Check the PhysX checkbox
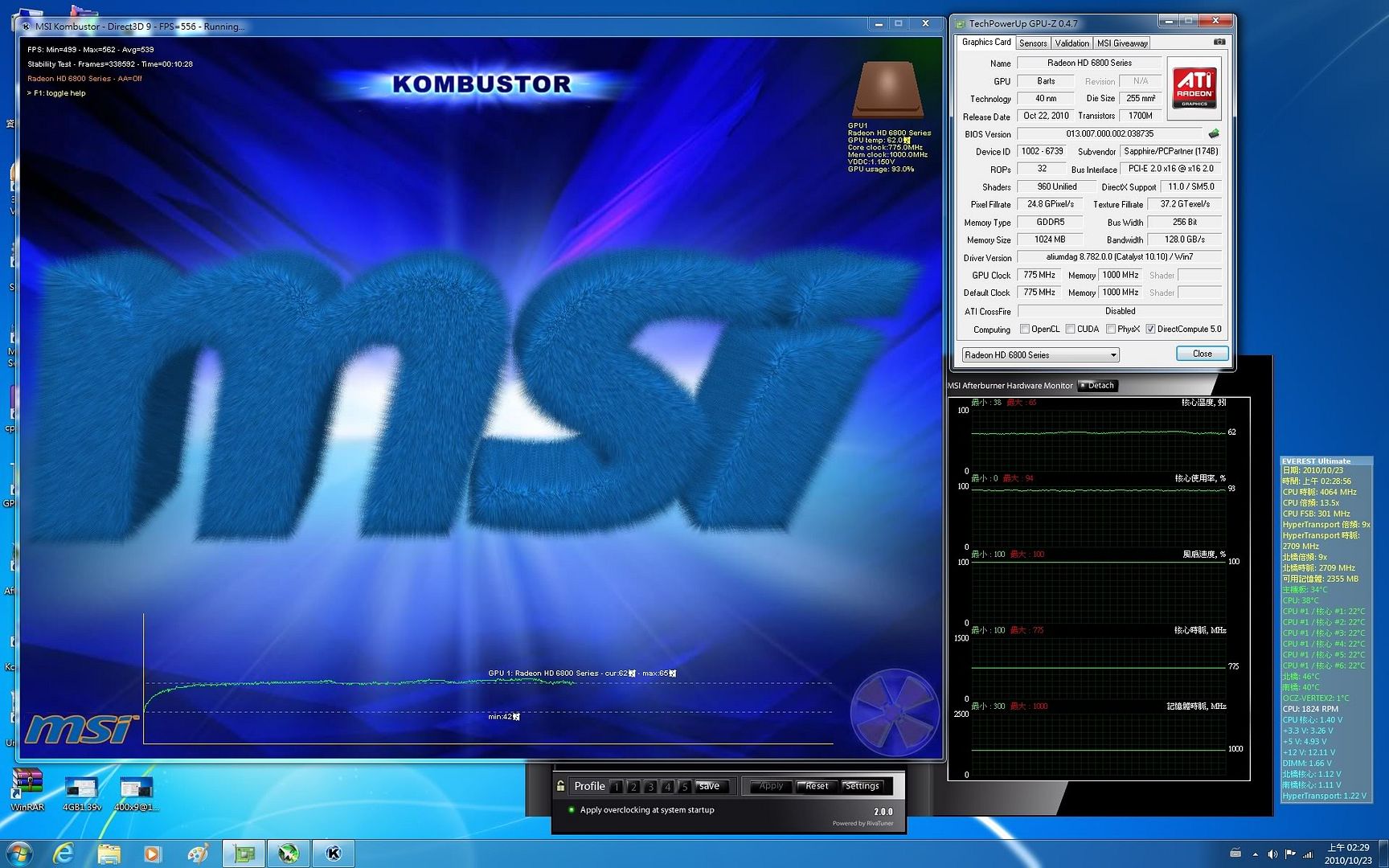The height and width of the screenshot is (868, 1389). [x=1110, y=329]
